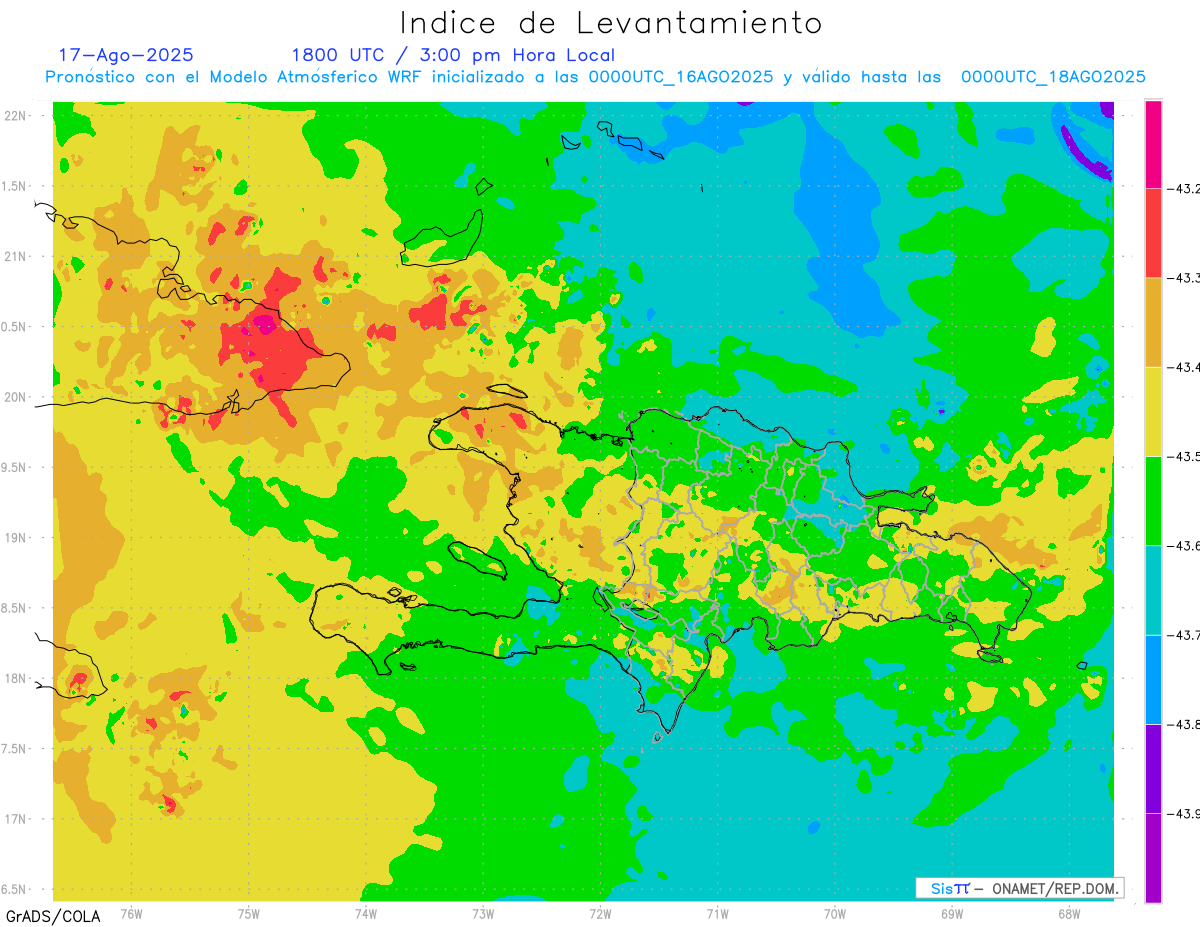The height and width of the screenshot is (927, 1200).
Task: Select the red band in the legend bar
Action: 1153,232
